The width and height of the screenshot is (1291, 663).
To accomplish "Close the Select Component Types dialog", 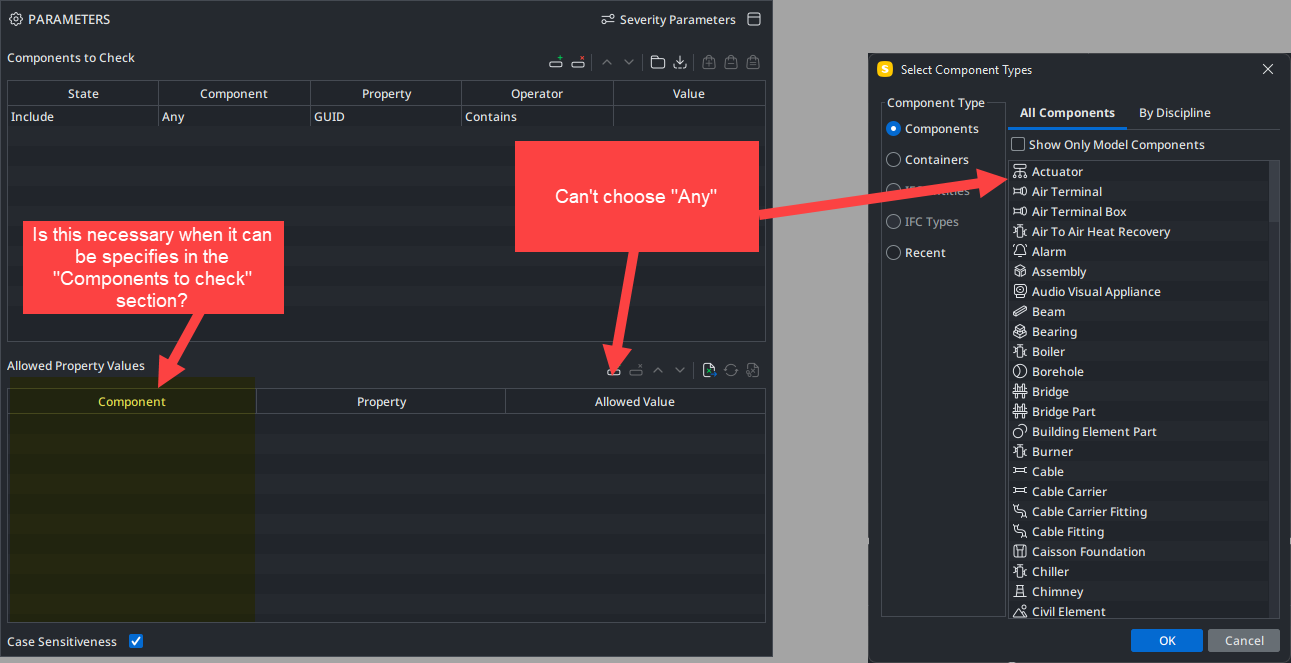I will point(1268,69).
